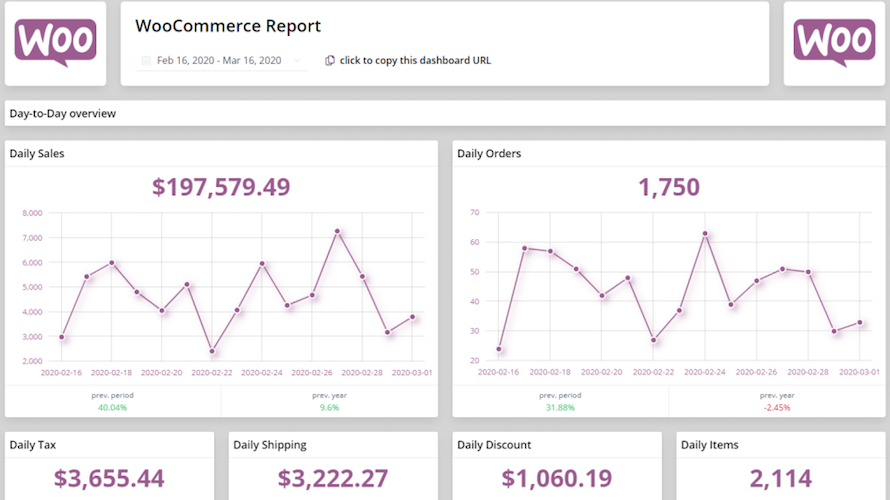The image size is (890, 500).
Task: Expand the date range dropdown arrow
Action: [297, 61]
